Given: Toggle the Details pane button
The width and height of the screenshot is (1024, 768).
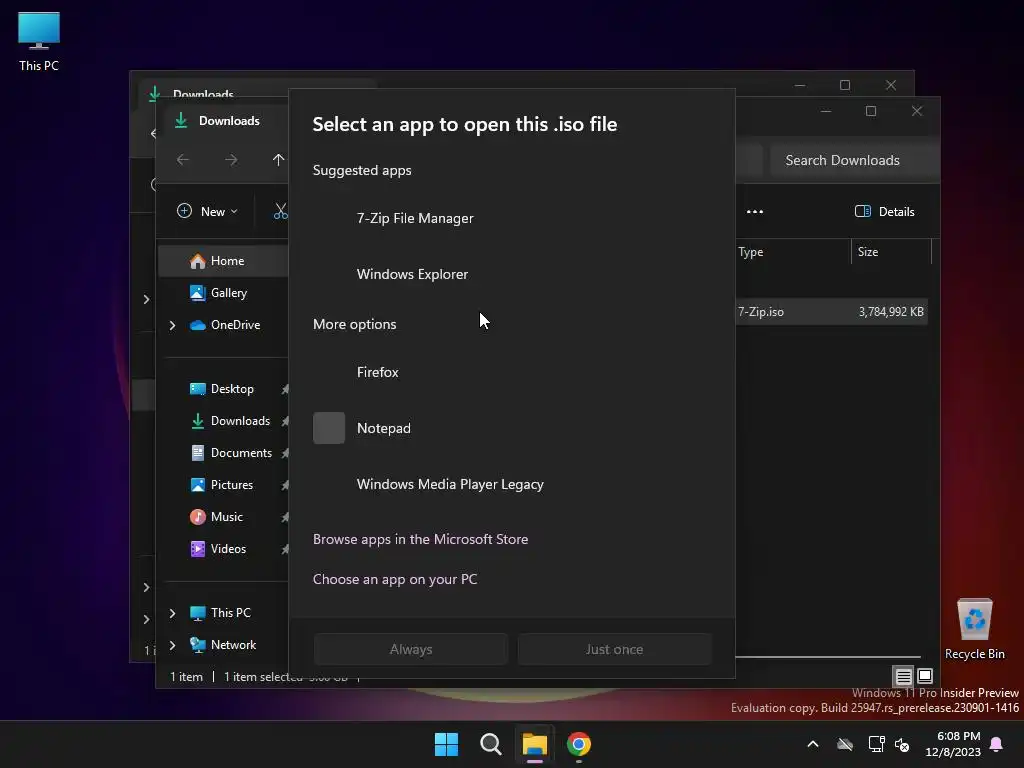Looking at the screenshot, I should click(884, 212).
